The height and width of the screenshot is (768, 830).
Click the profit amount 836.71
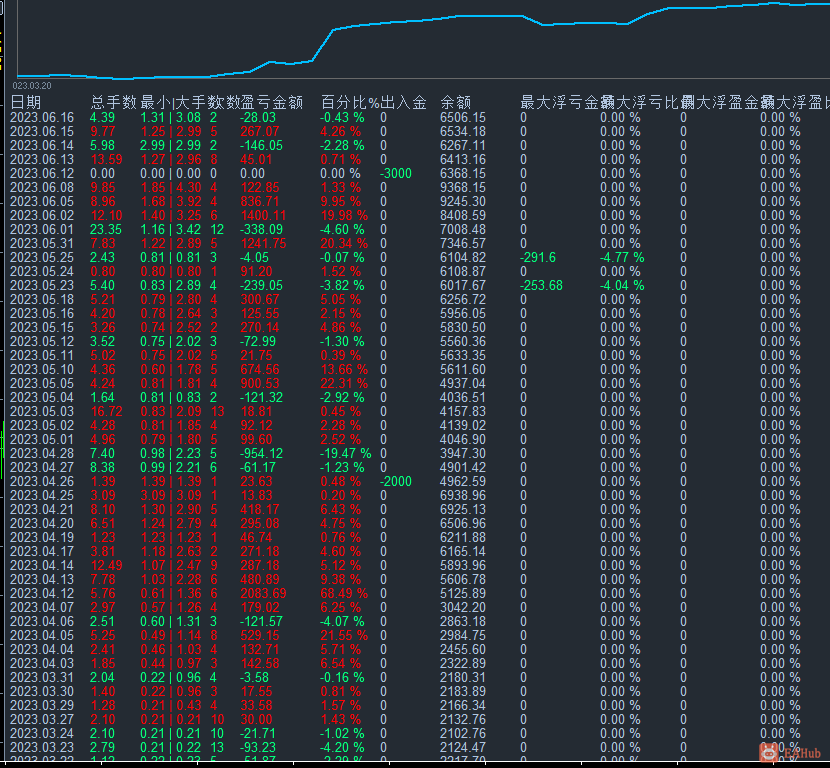point(260,201)
